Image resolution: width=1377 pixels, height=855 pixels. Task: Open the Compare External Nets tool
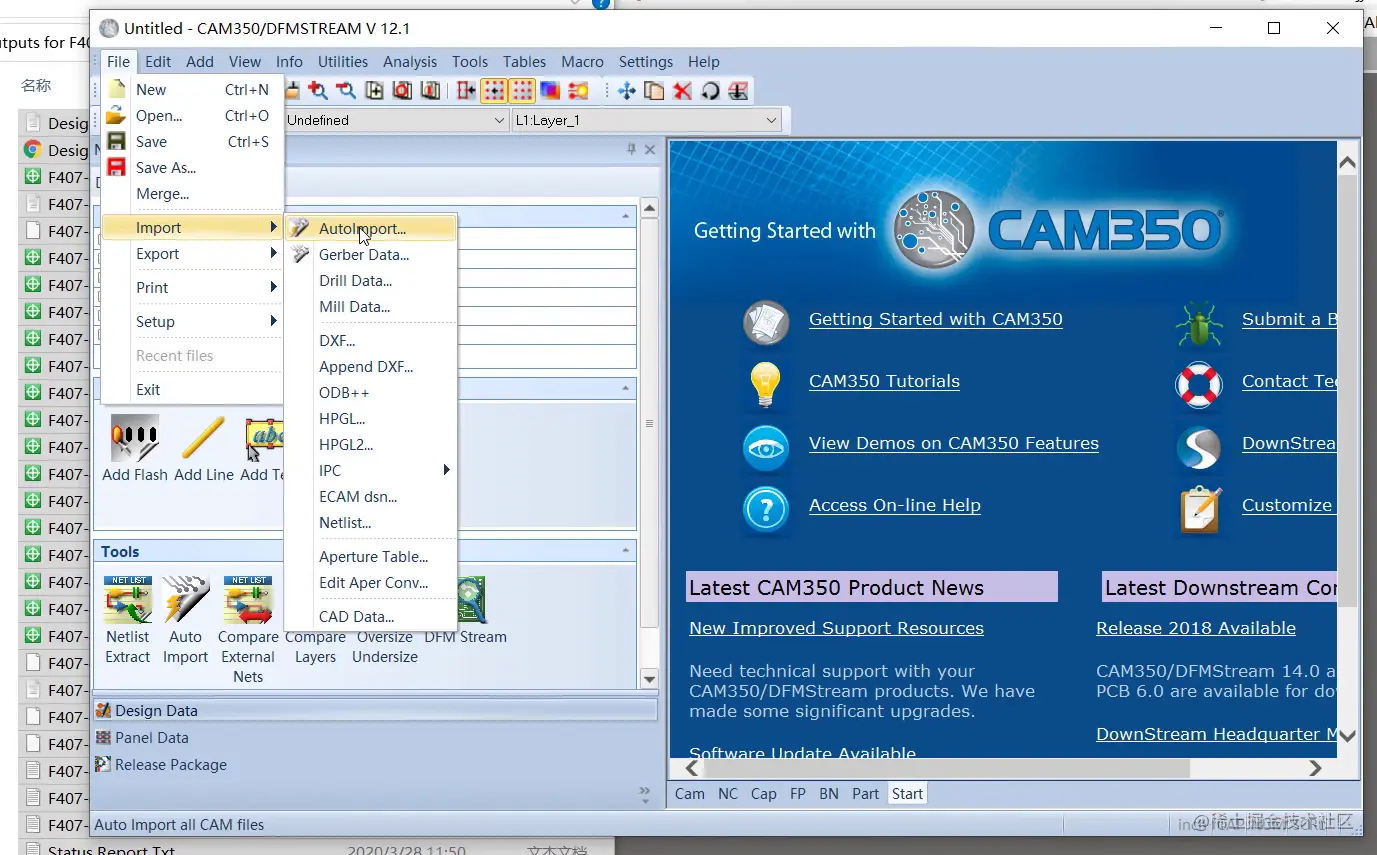(x=248, y=600)
